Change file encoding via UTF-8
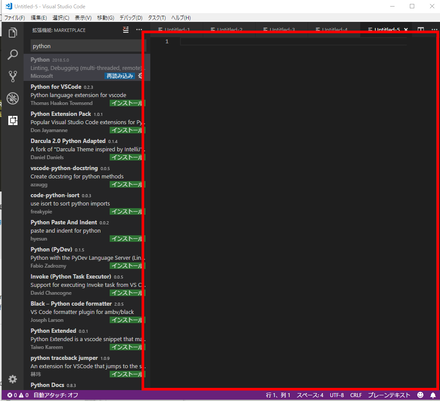 click(337, 395)
